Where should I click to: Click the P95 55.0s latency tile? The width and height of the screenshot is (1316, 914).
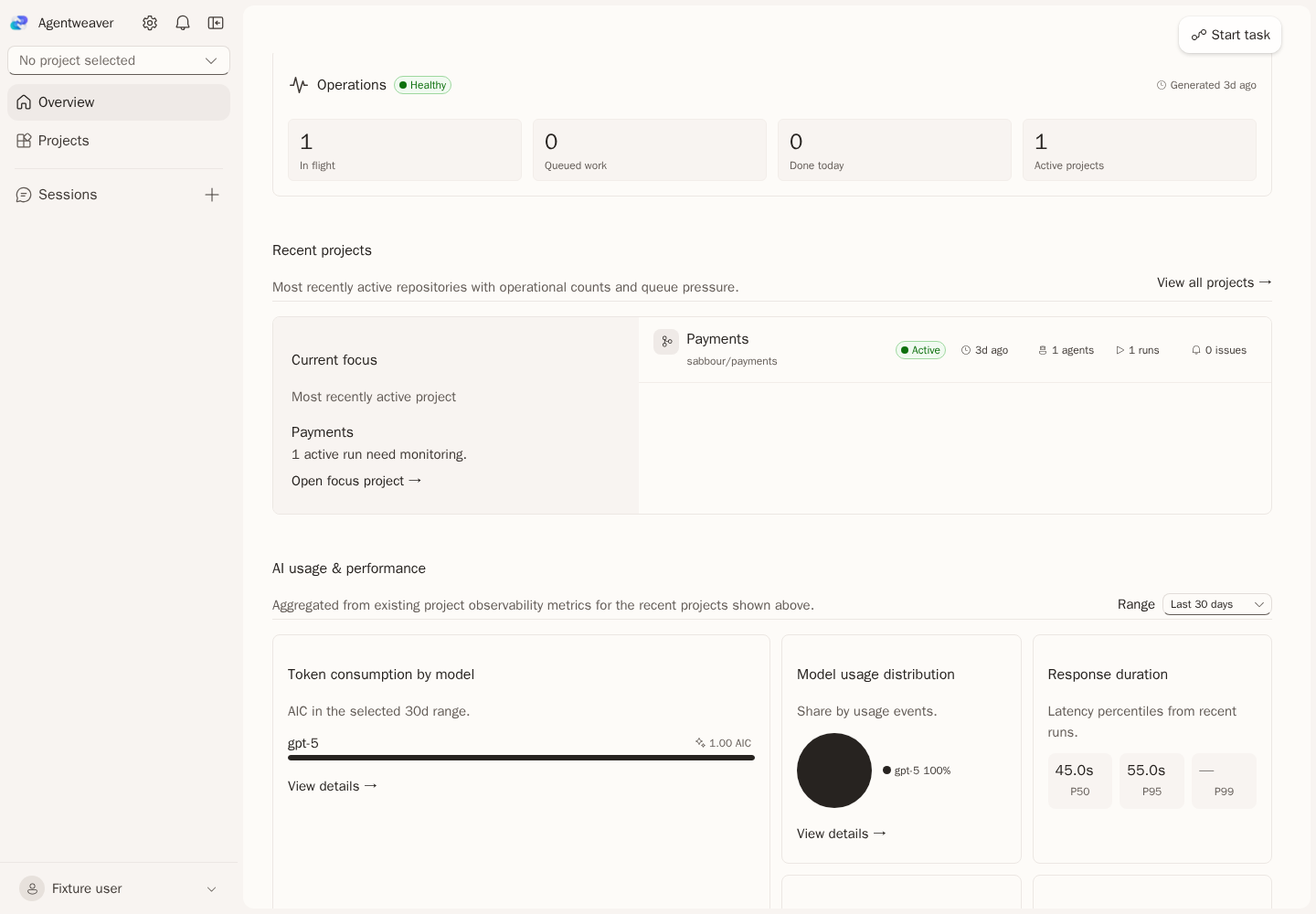[1151, 781]
